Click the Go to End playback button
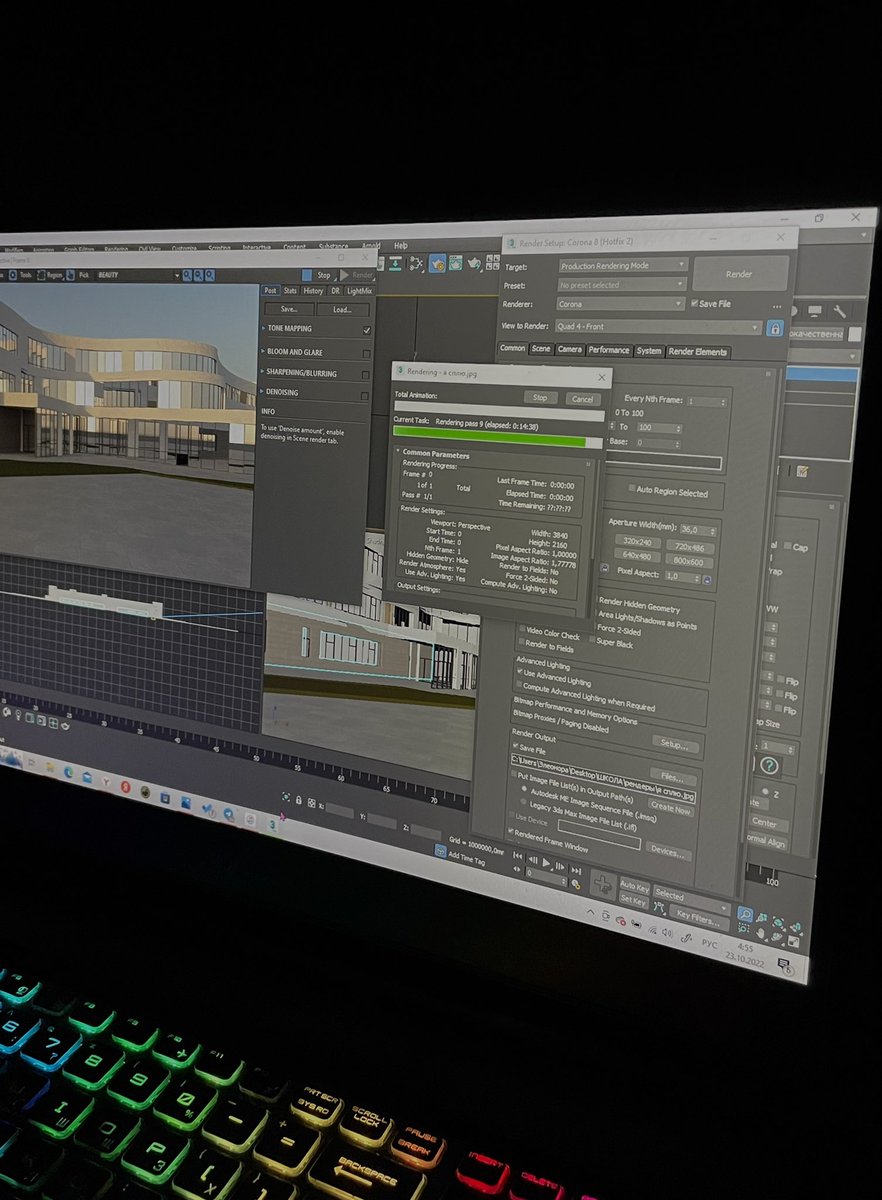 point(575,868)
